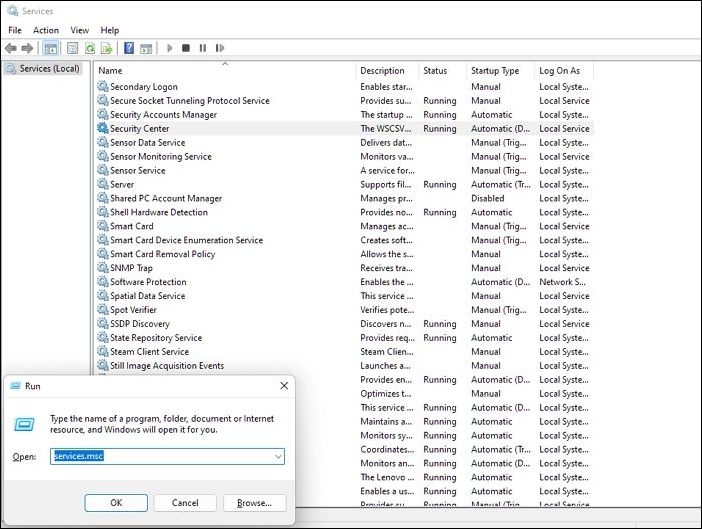Open Help via blue question mark icon

[x=128, y=48]
